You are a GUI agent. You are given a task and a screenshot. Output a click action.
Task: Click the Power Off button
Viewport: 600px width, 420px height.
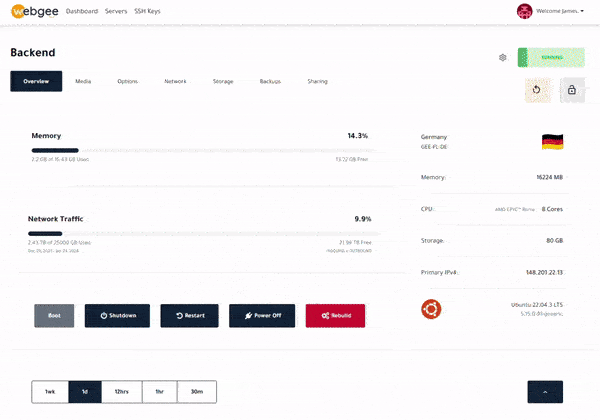[x=262, y=316]
